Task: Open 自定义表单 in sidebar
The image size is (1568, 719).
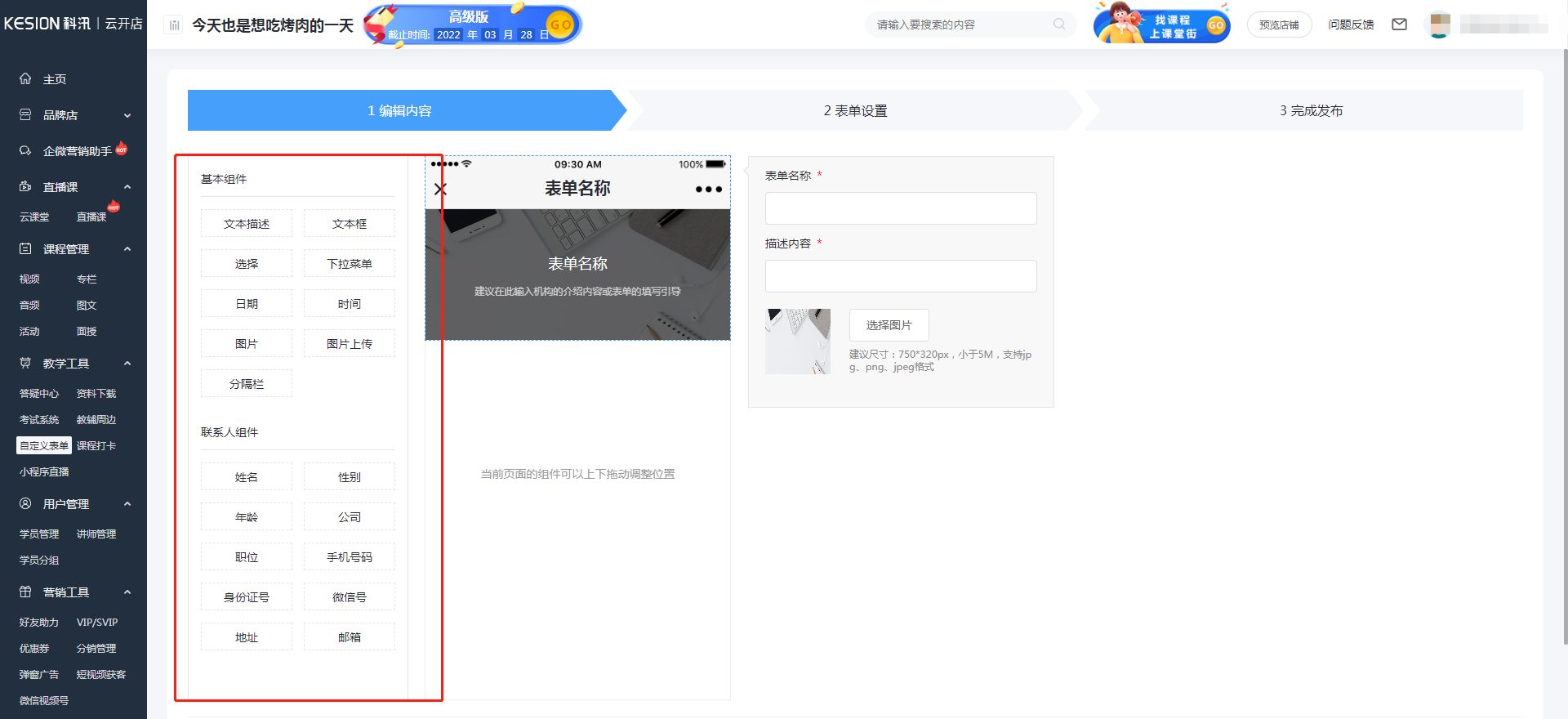Action: click(44, 446)
